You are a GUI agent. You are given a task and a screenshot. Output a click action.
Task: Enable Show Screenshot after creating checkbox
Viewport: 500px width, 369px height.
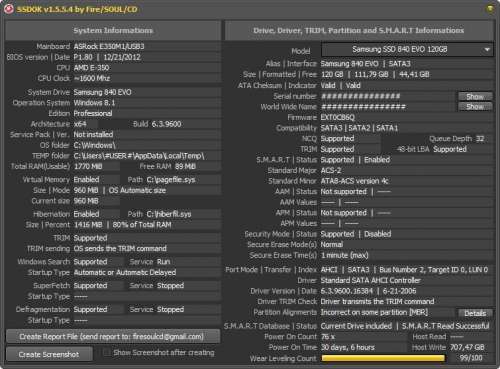107,353
